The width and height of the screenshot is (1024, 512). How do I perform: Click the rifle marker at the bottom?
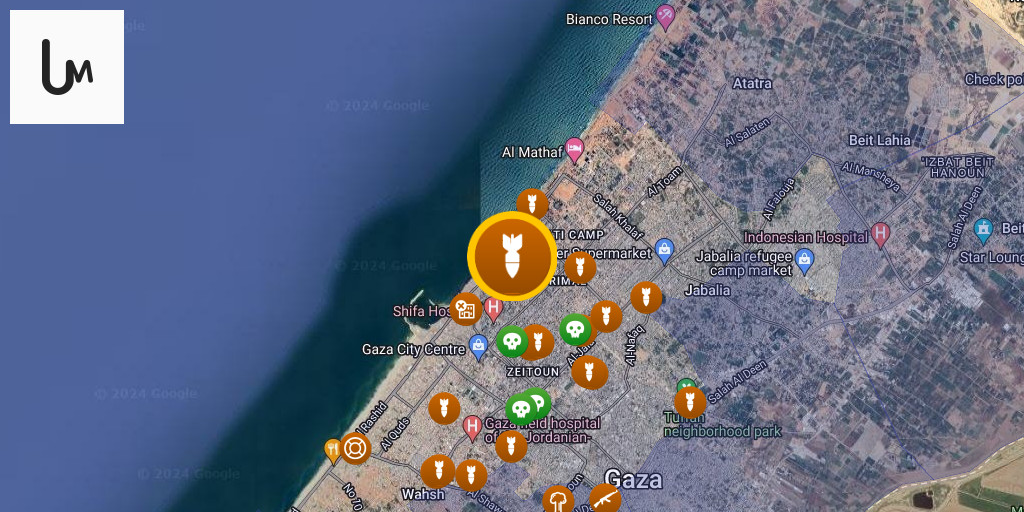[x=605, y=499]
